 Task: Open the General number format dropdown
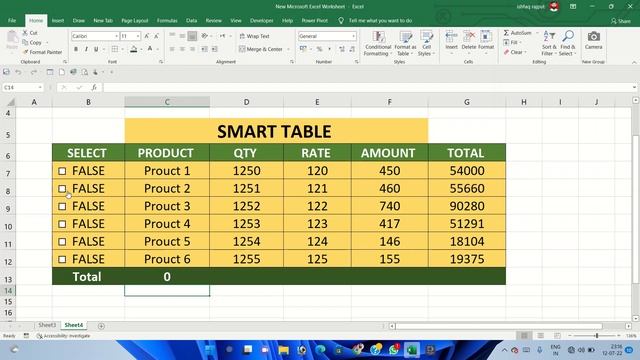coord(353,36)
